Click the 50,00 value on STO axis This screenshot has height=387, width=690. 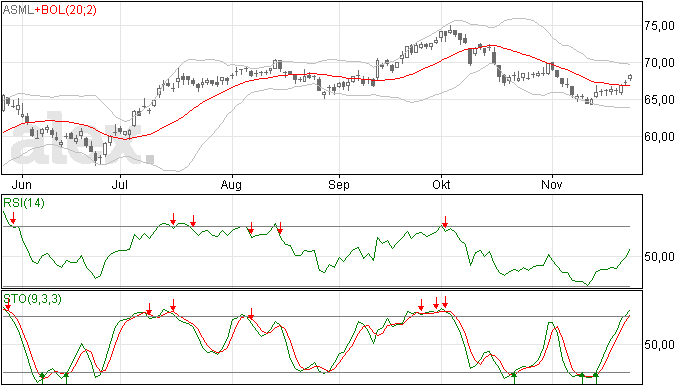(659, 345)
